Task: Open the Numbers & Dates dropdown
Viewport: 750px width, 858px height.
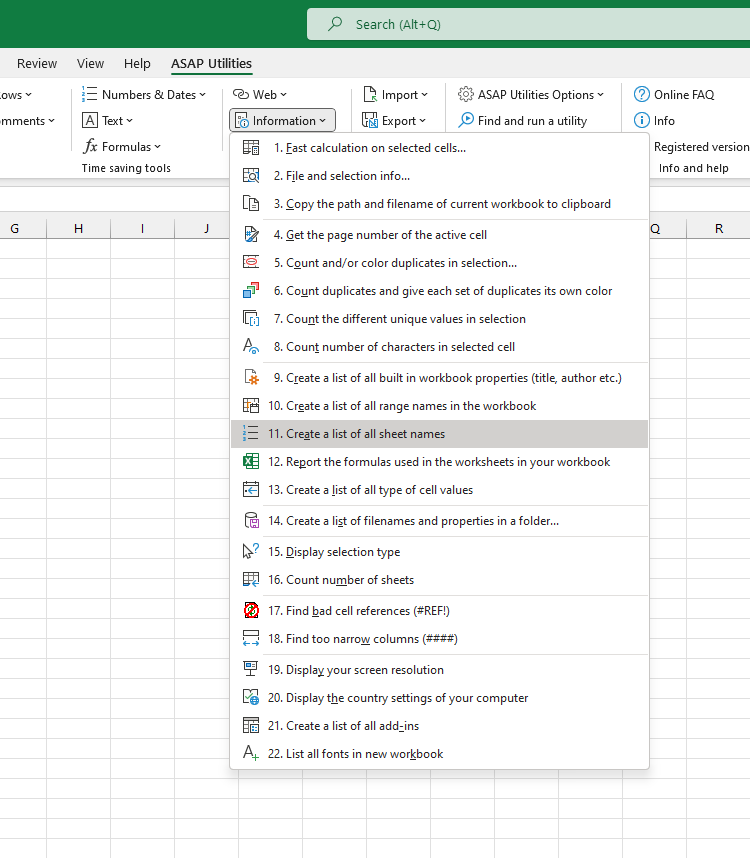Action: click(144, 95)
